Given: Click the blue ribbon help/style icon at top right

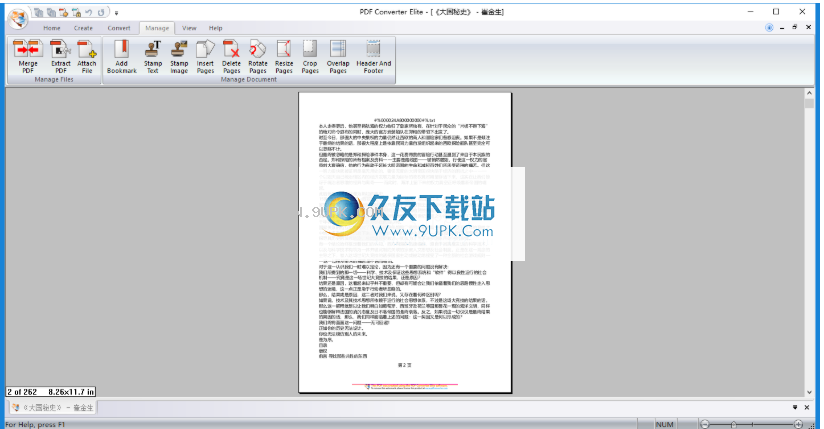Looking at the screenshot, I should point(769,27).
